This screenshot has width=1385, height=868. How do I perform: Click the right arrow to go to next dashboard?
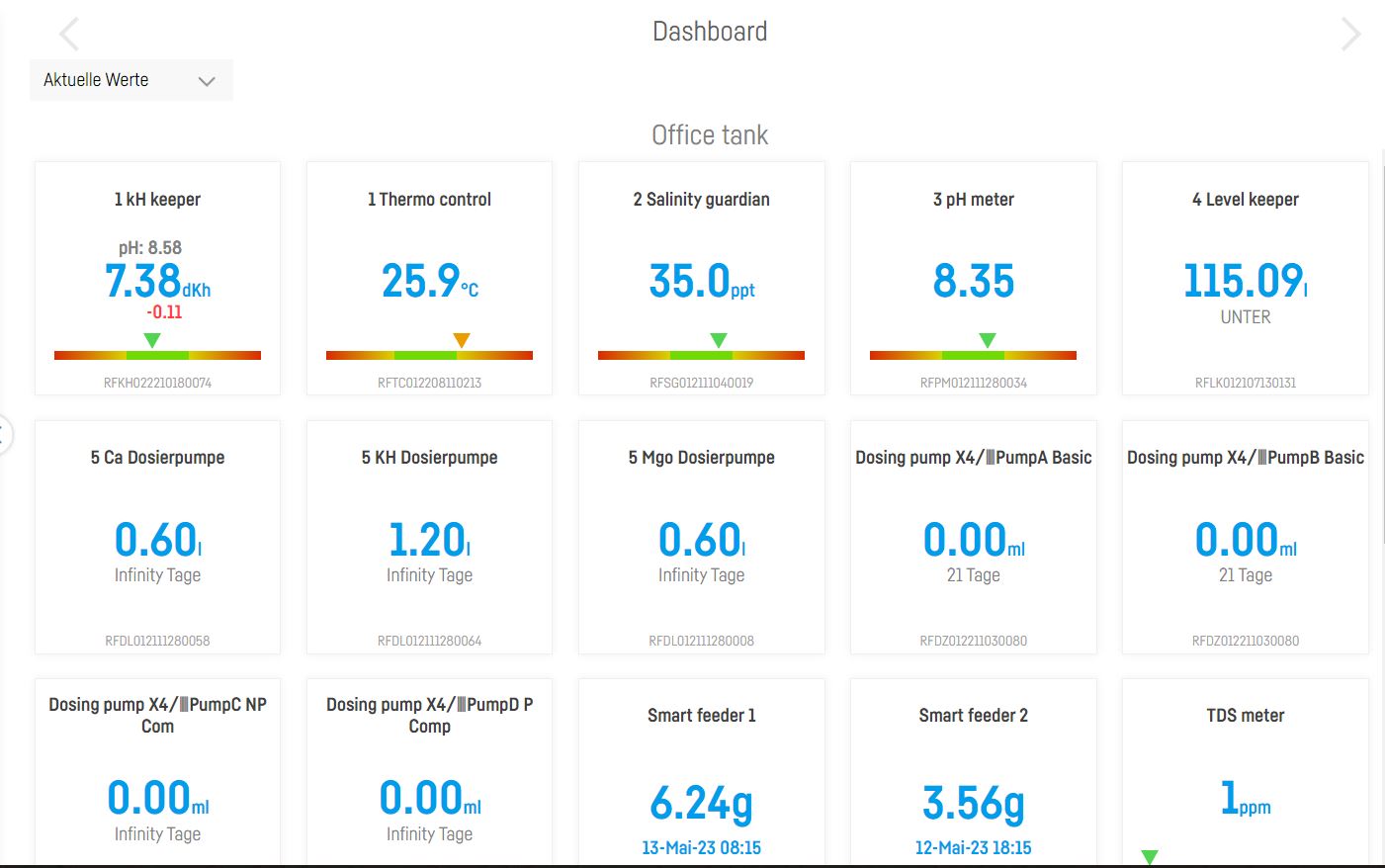1349,35
